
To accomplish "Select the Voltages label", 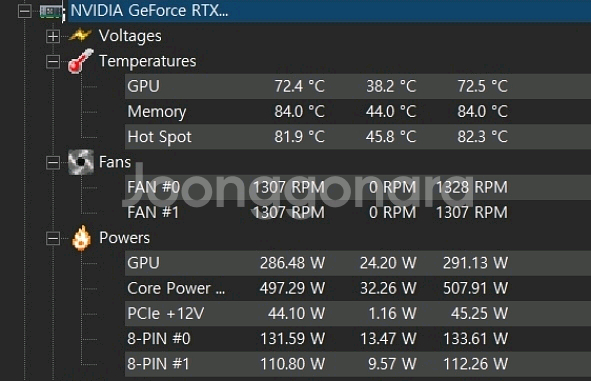I will click(x=130, y=36).
